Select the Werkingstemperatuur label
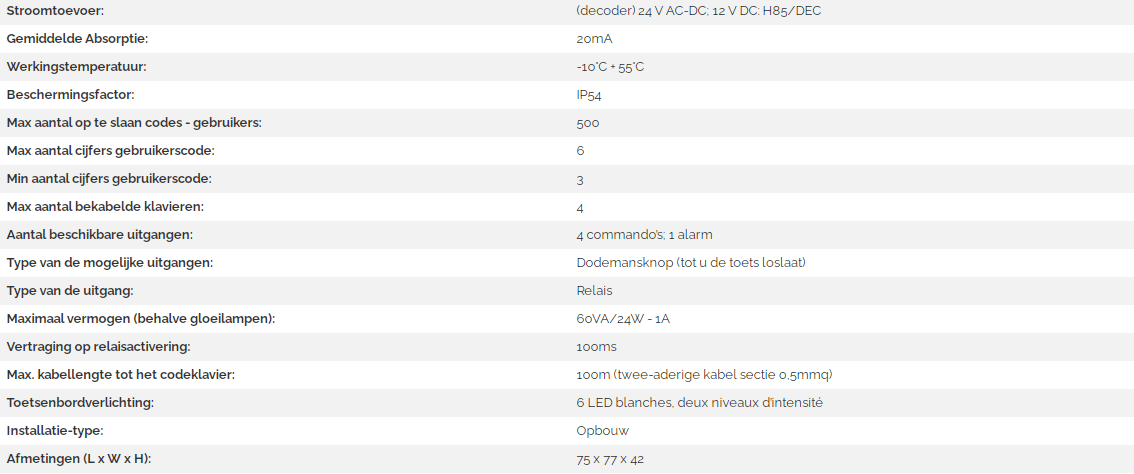 pyautogui.click(x=77, y=67)
